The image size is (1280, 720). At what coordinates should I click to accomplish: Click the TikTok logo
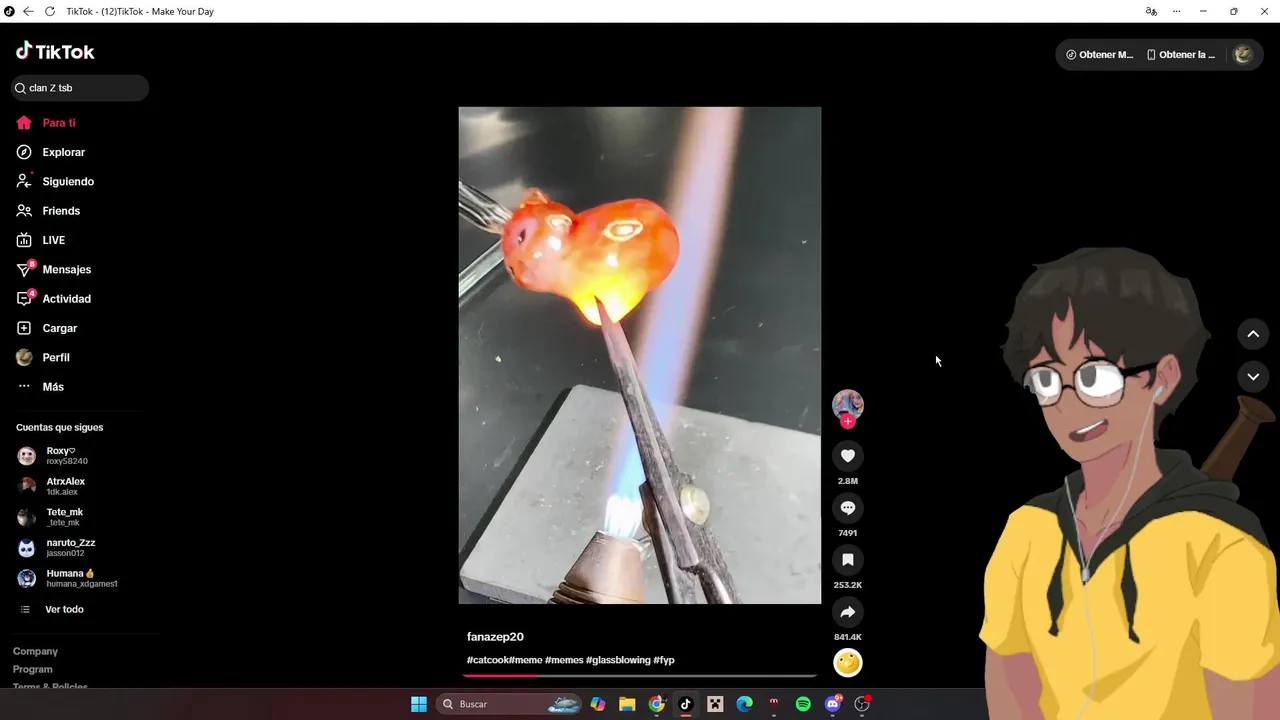click(x=55, y=51)
